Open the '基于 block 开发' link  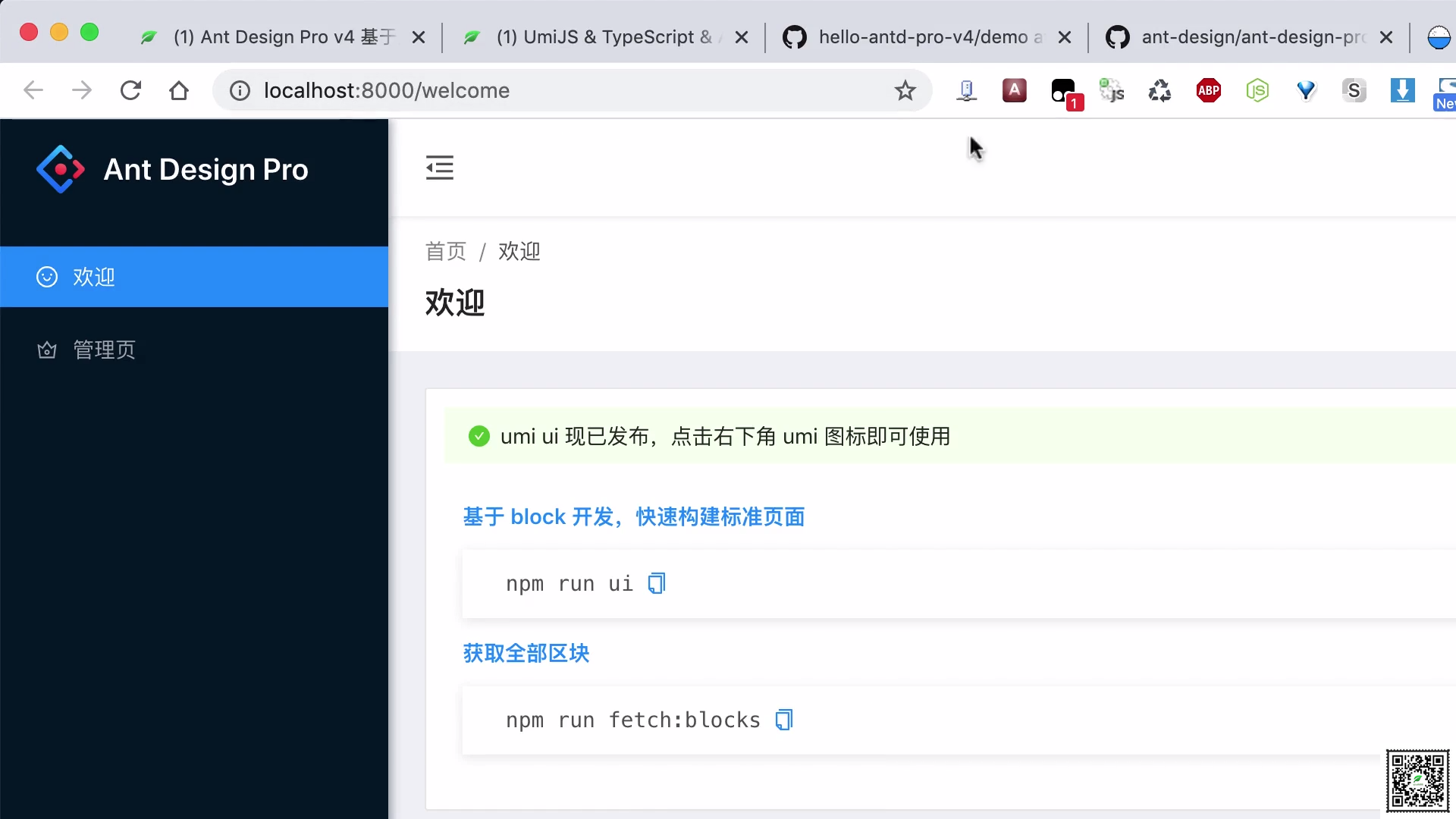coord(633,517)
